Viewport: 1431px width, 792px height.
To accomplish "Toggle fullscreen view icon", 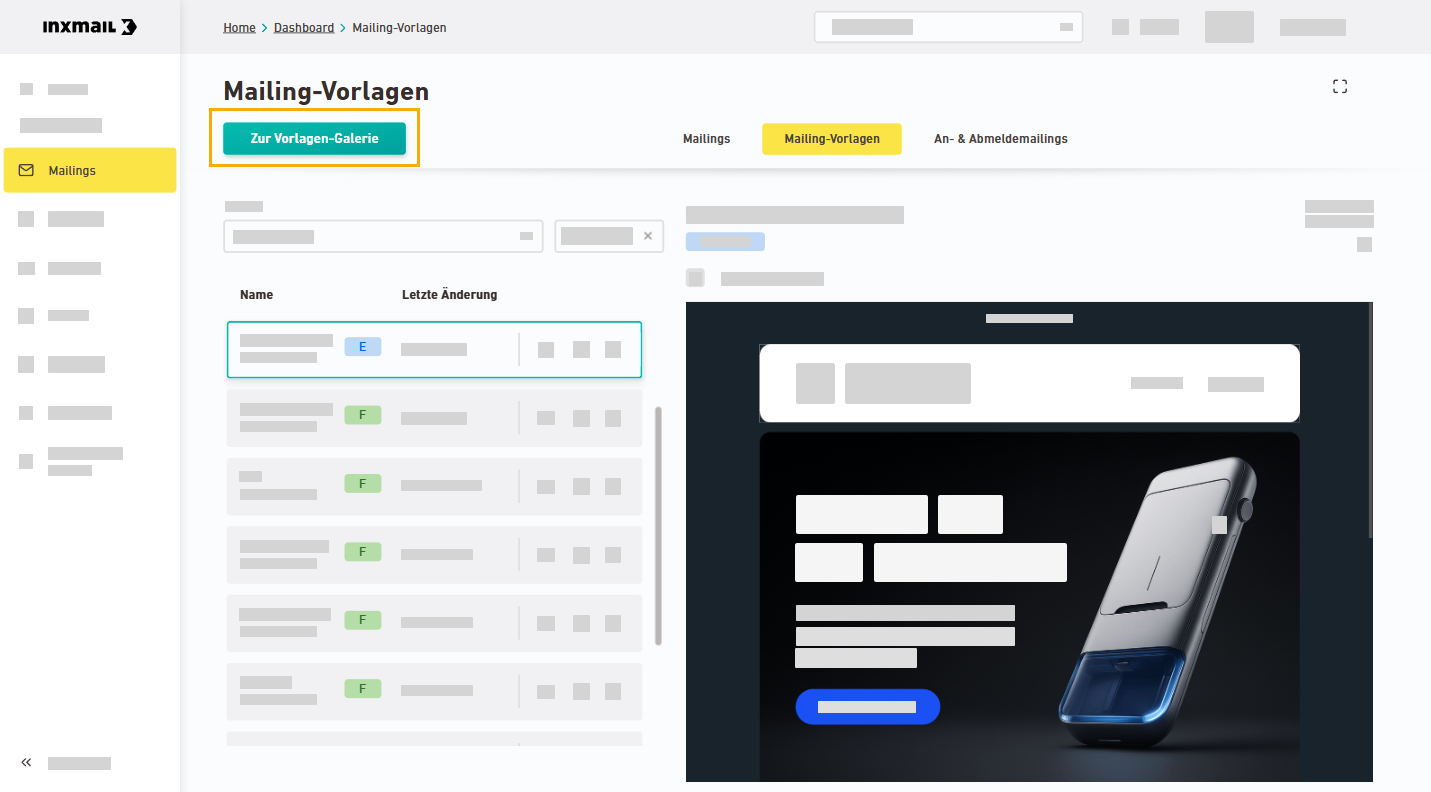I will pos(1340,87).
